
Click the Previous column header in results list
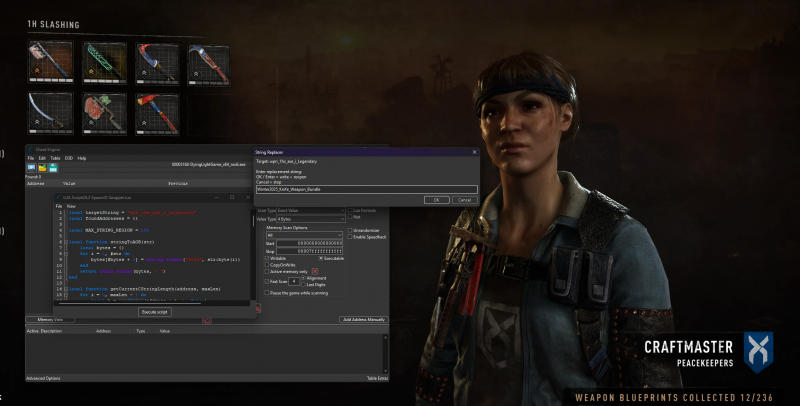coord(178,183)
